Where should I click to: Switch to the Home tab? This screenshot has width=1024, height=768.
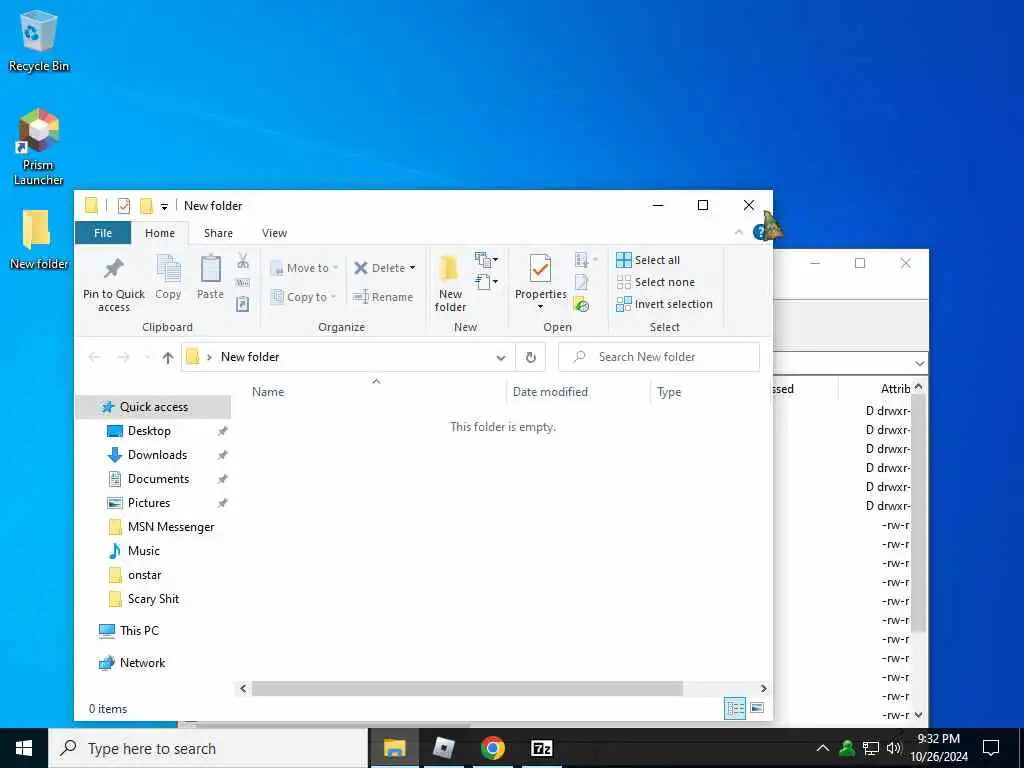tap(160, 233)
